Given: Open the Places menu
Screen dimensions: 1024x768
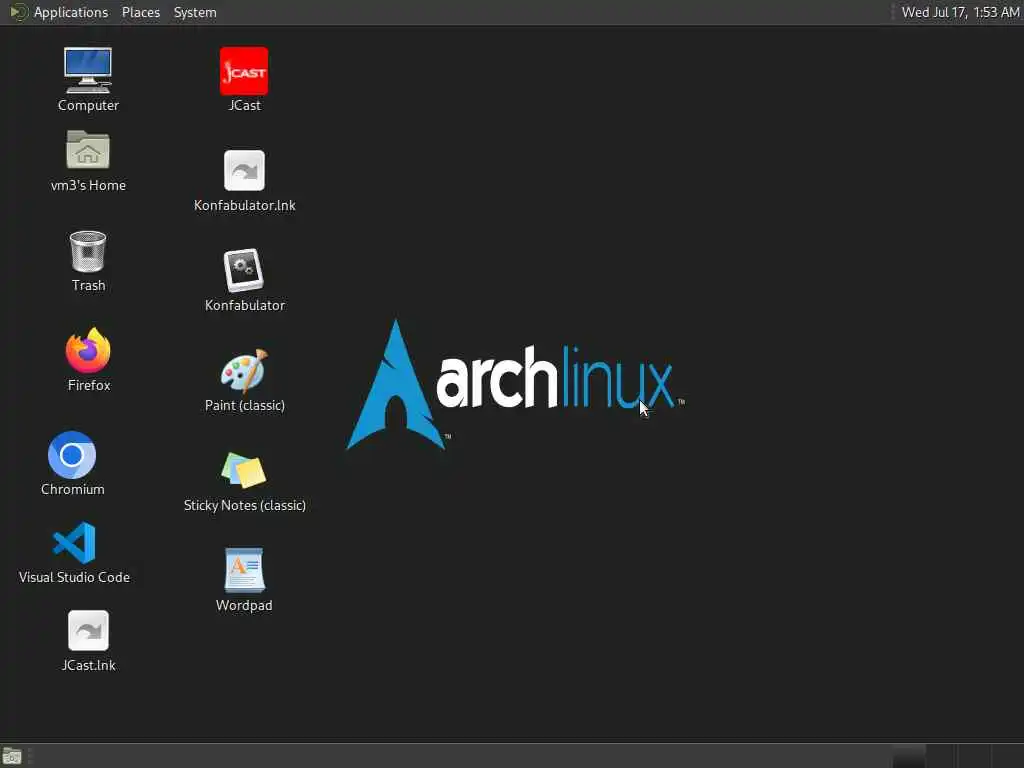Looking at the screenshot, I should (140, 12).
